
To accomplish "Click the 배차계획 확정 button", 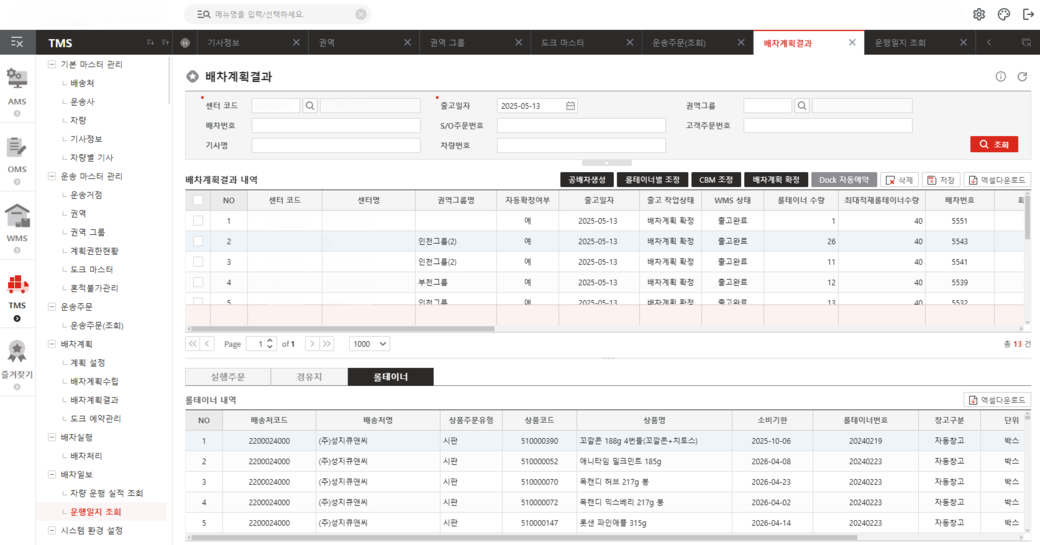I will (x=776, y=180).
